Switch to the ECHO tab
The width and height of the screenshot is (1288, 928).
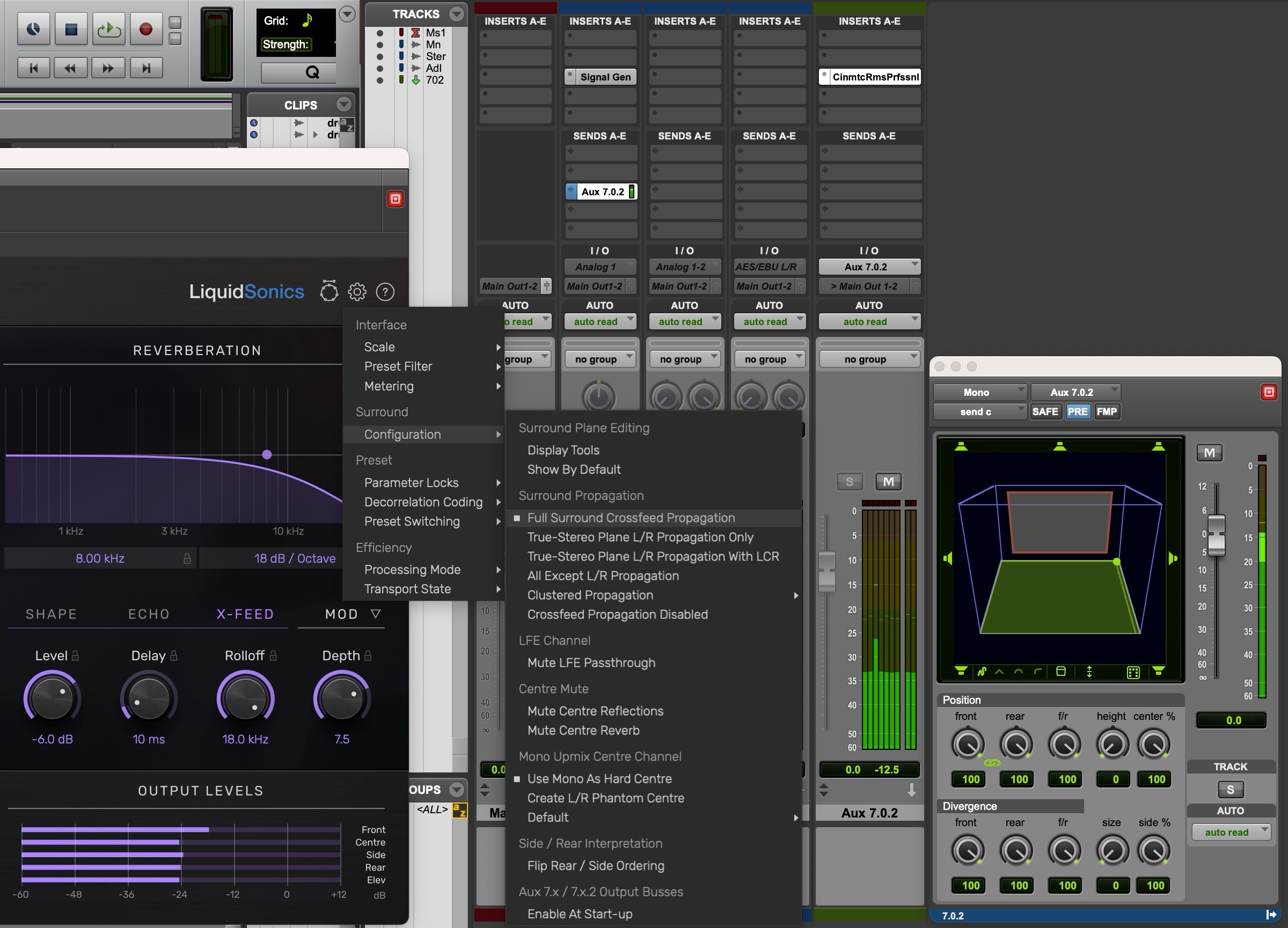(149, 614)
